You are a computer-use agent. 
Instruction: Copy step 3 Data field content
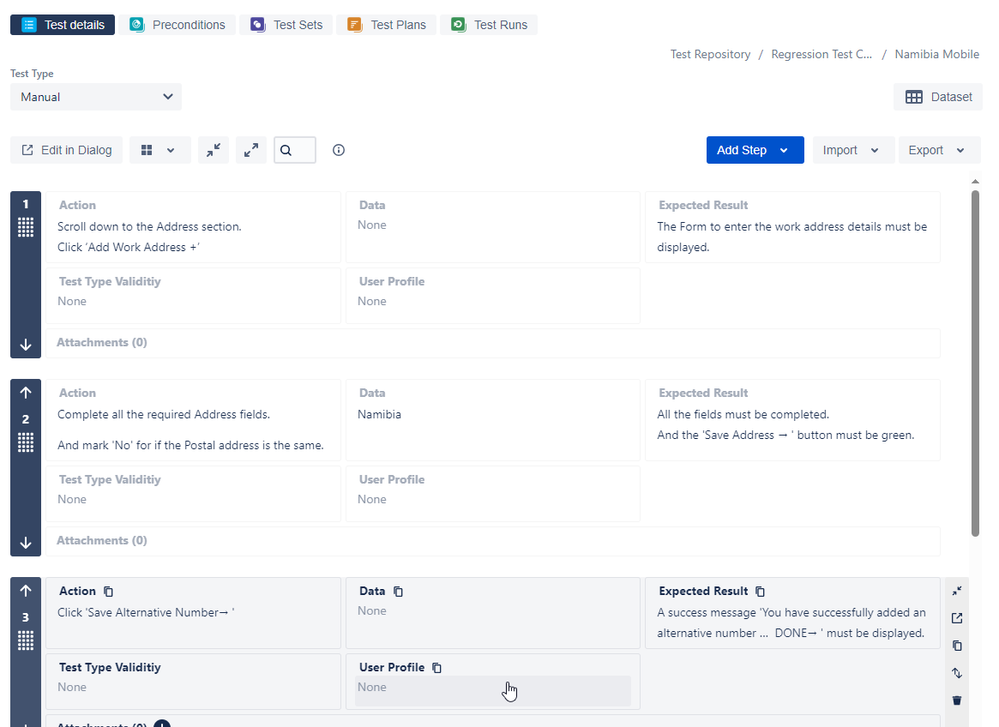click(398, 591)
